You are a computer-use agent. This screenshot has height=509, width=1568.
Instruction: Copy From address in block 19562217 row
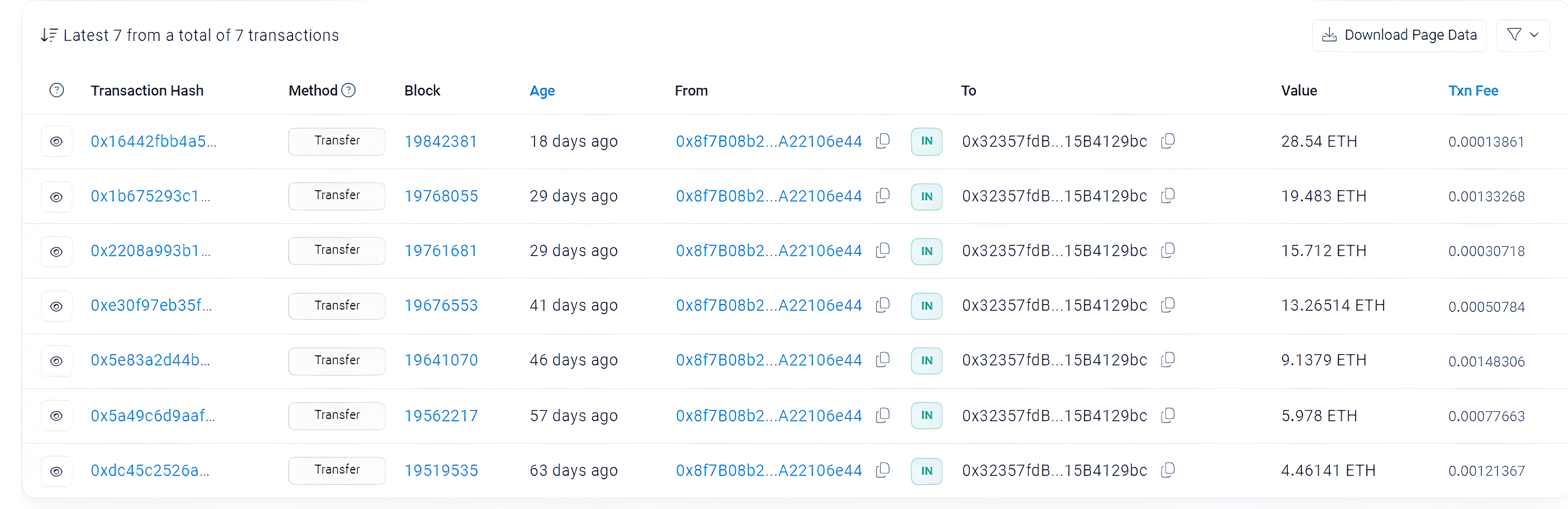tap(882, 415)
